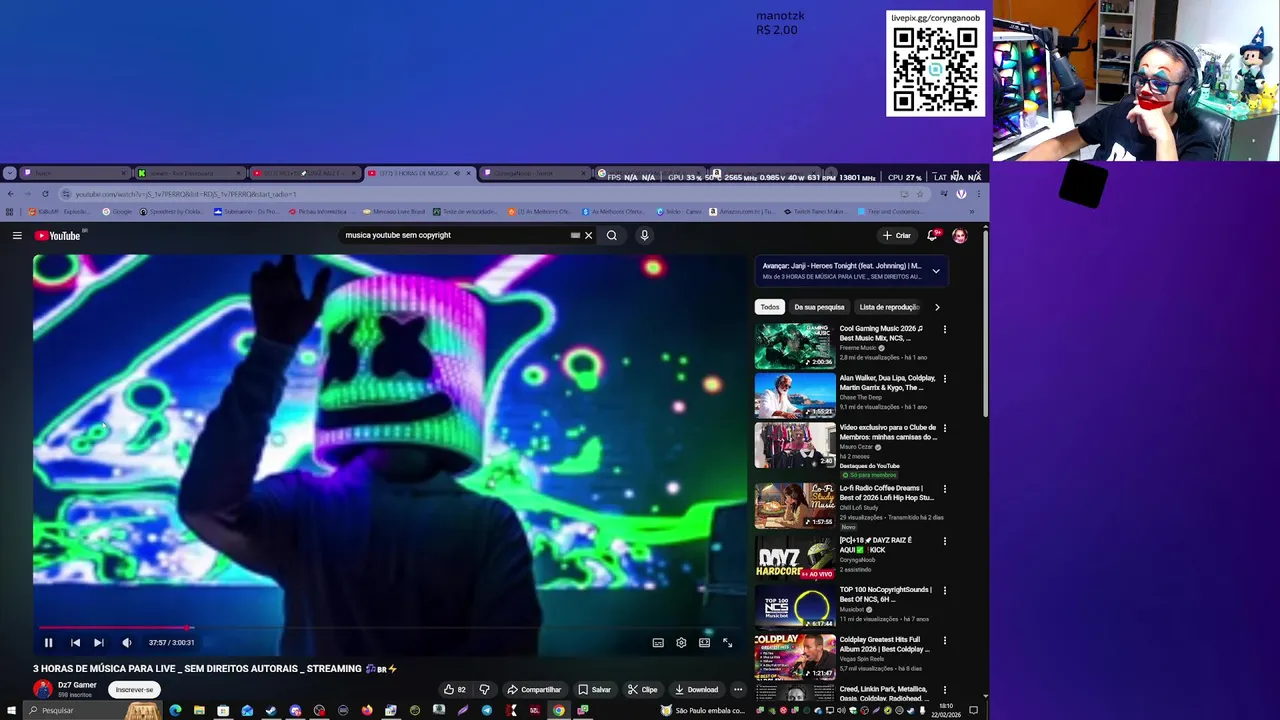1280x720 pixels.
Task: Open the on-screen keyboard icon in search box
Action: pos(575,235)
